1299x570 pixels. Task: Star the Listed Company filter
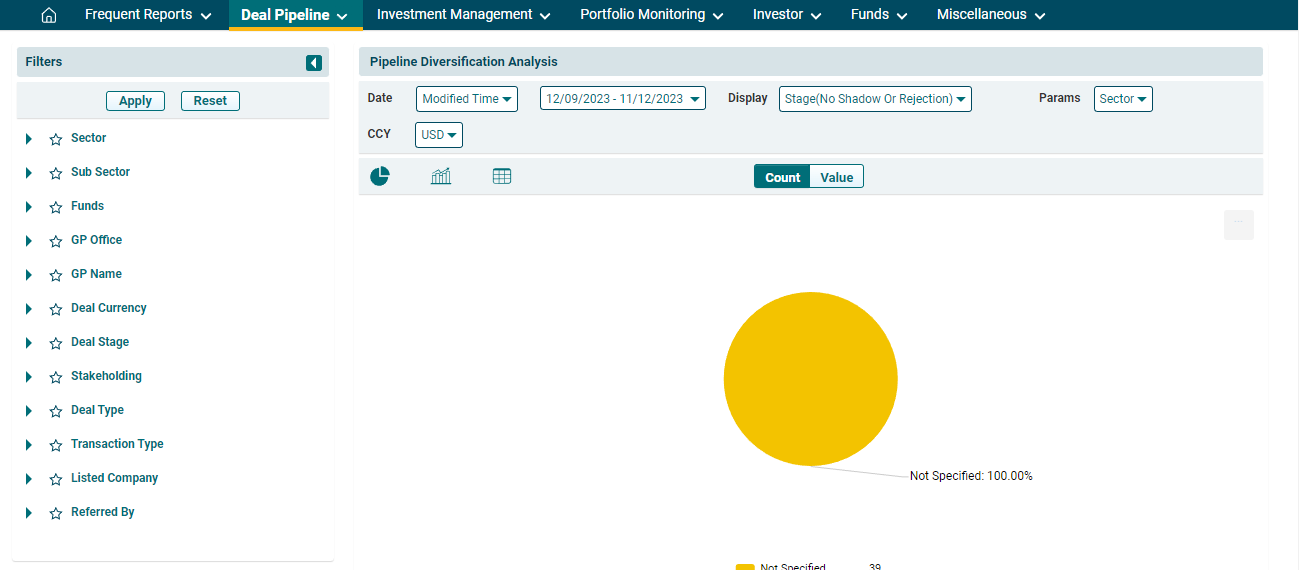pos(56,479)
